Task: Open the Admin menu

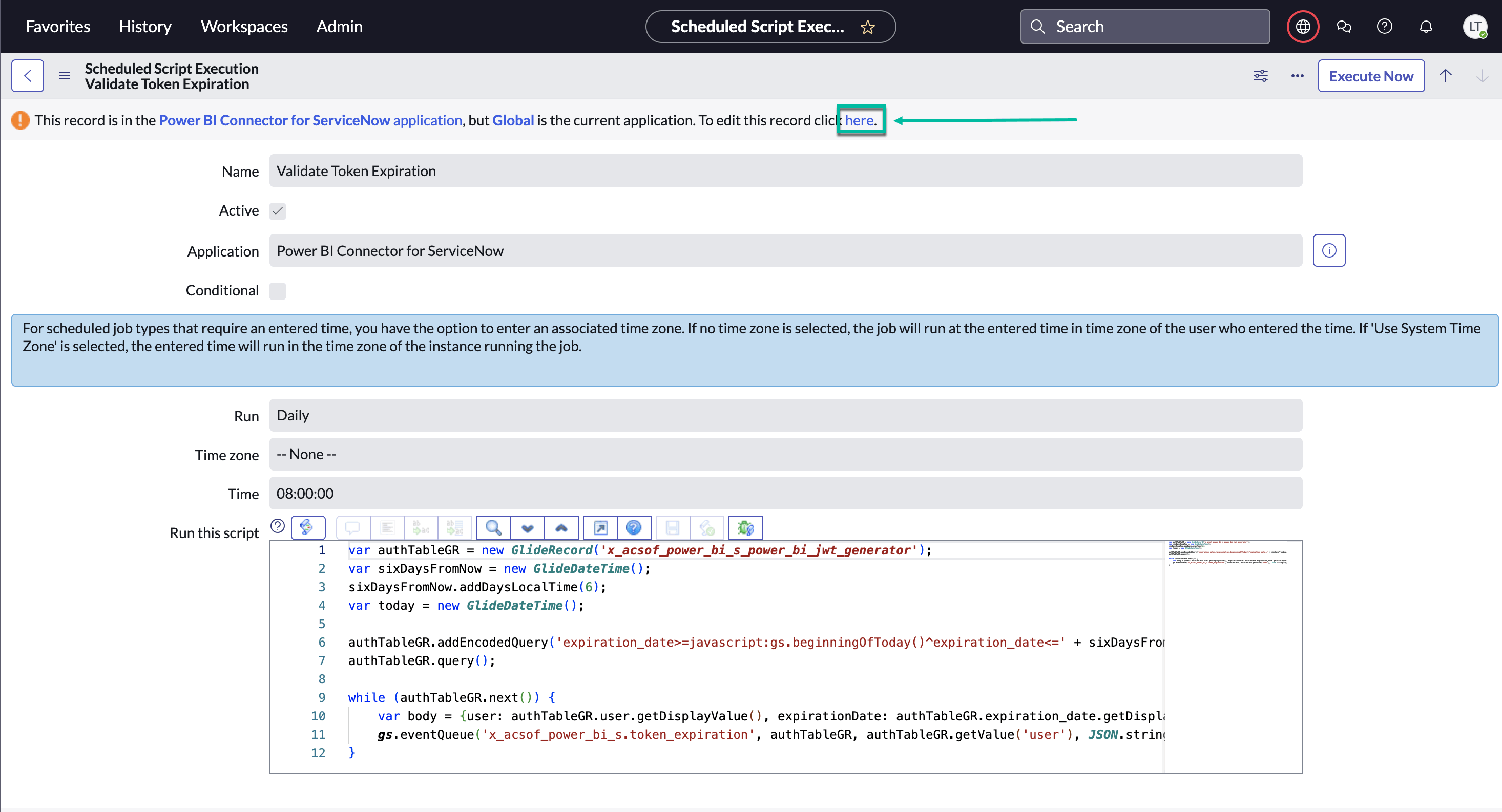Action: click(339, 26)
